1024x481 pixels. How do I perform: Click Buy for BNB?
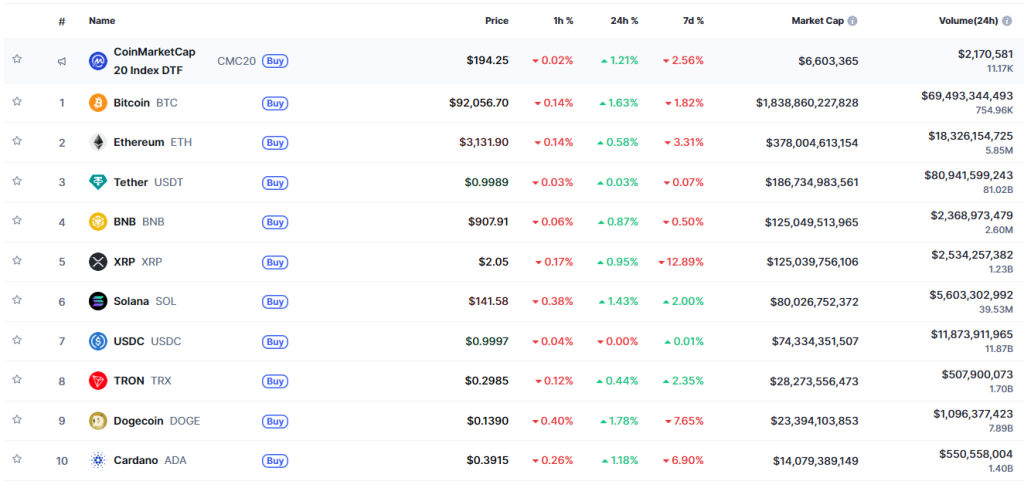point(275,222)
